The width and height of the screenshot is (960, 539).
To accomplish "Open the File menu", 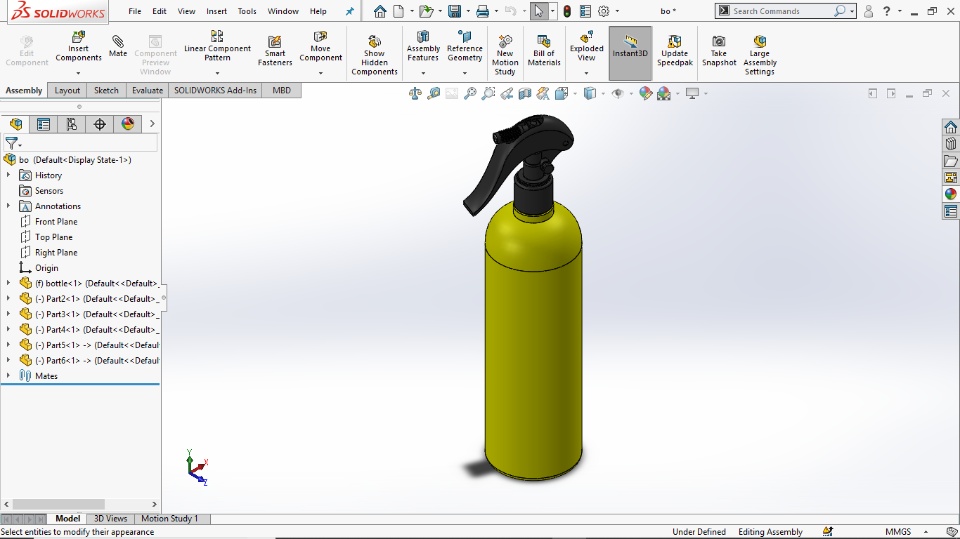I will (x=135, y=11).
